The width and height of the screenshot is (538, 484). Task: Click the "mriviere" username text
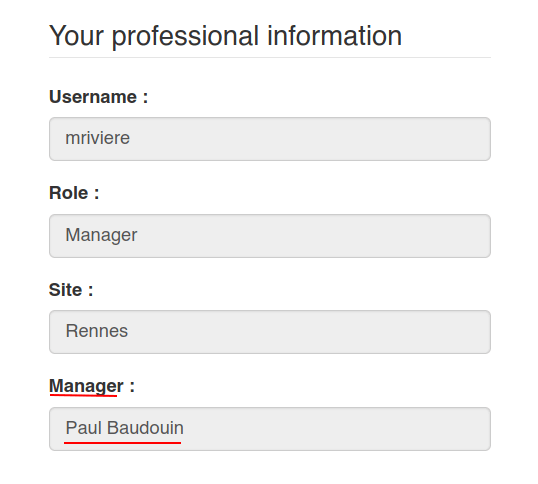pos(97,138)
